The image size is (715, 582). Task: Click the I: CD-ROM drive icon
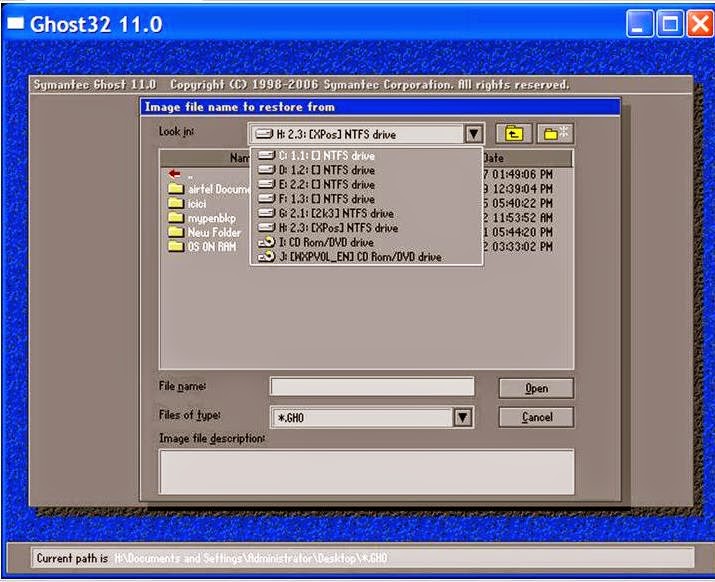(x=266, y=242)
